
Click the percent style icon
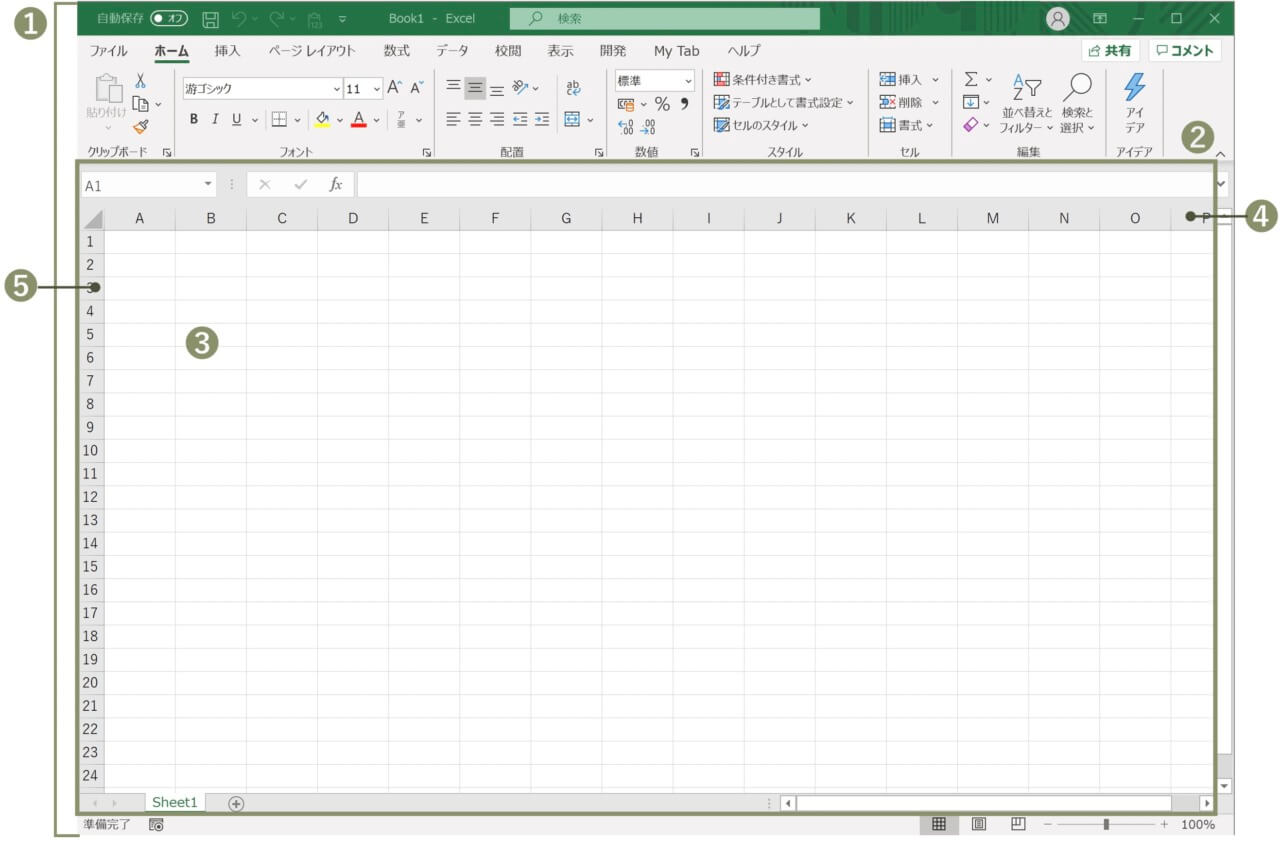click(x=662, y=104)
